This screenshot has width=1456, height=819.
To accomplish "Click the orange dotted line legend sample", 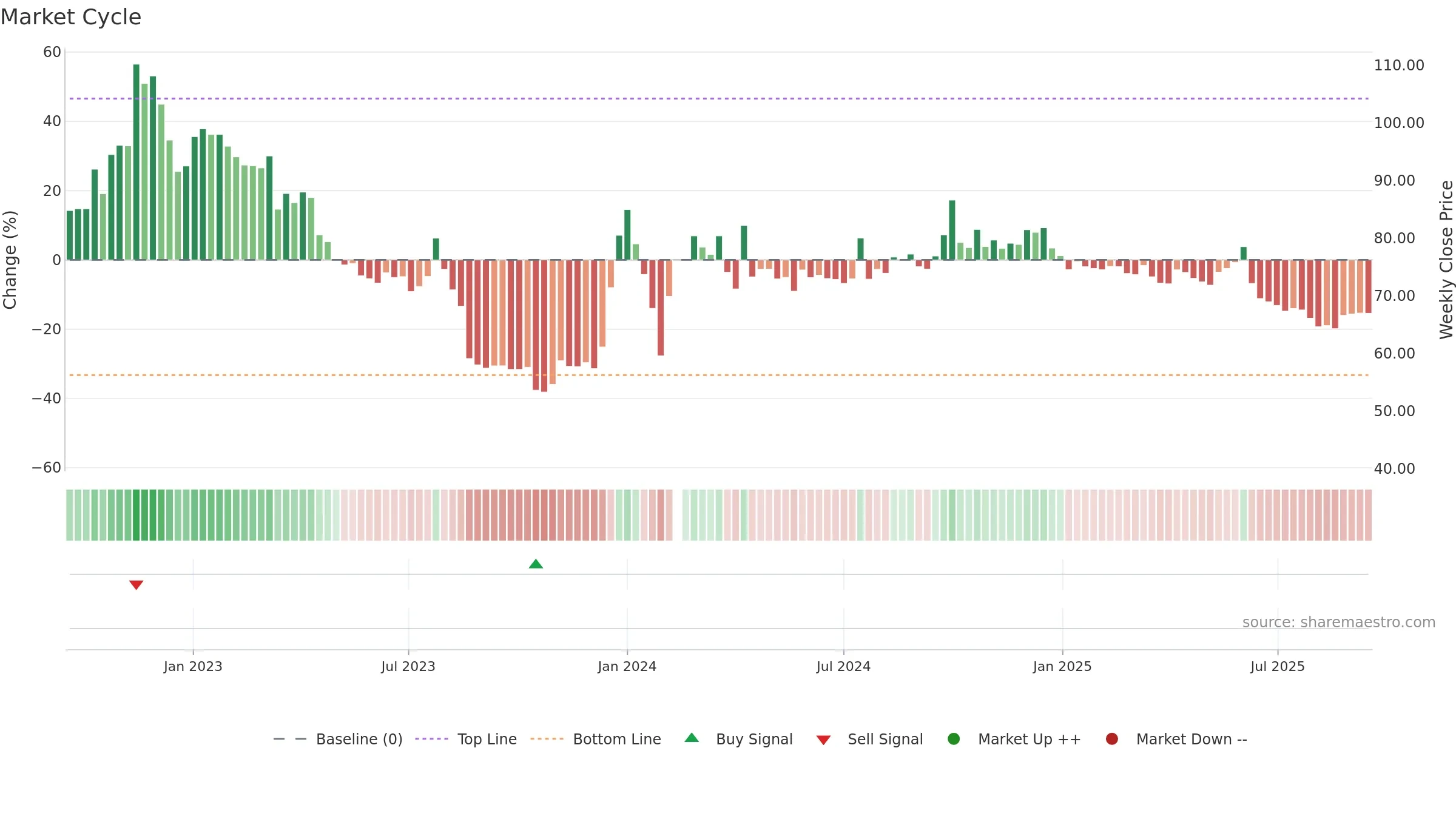I will point(547,739).
